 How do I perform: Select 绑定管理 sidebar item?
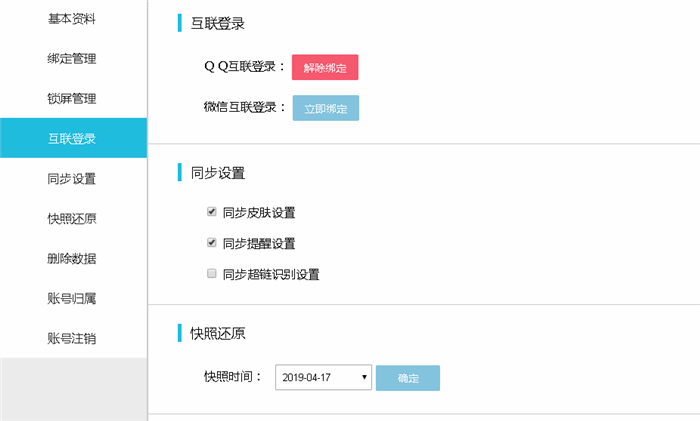point(72,58)
